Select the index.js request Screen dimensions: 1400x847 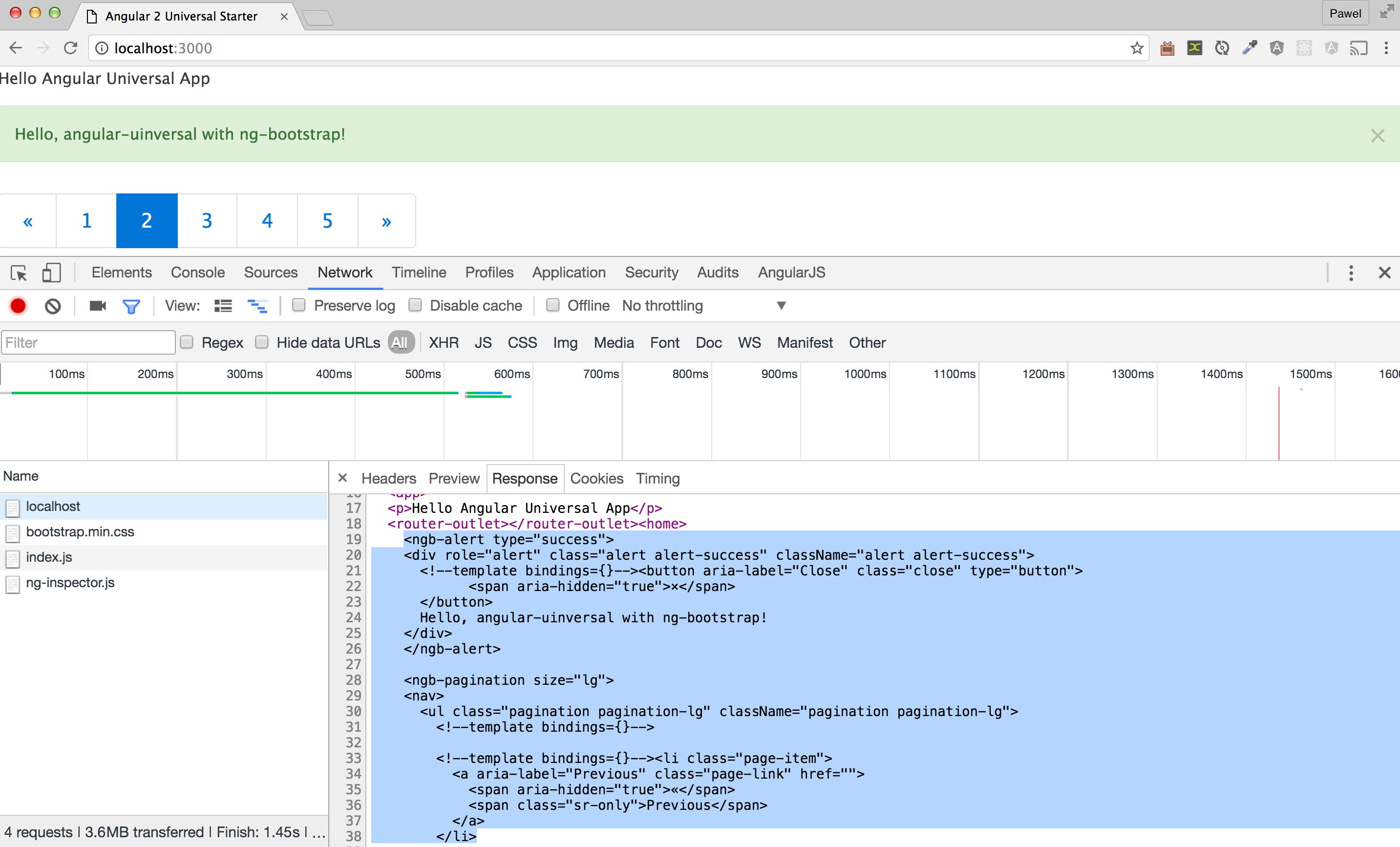tap(164, 557)
